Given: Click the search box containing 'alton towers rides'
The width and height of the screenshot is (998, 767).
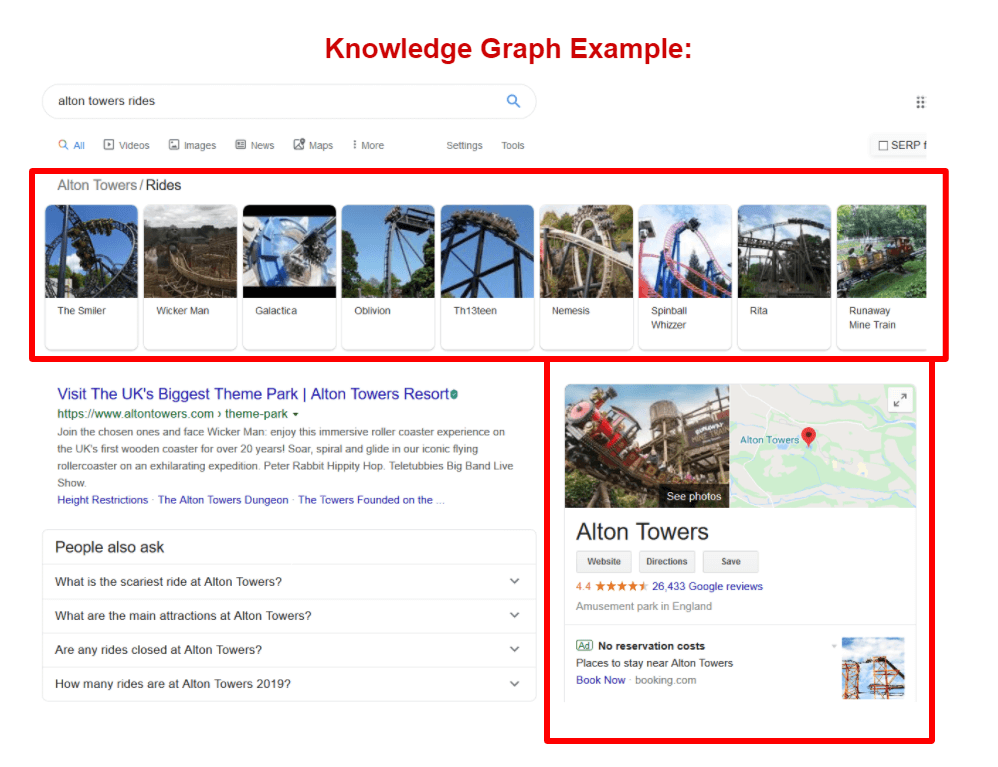Looking at the screenshot, I should (x=288, y=101).
